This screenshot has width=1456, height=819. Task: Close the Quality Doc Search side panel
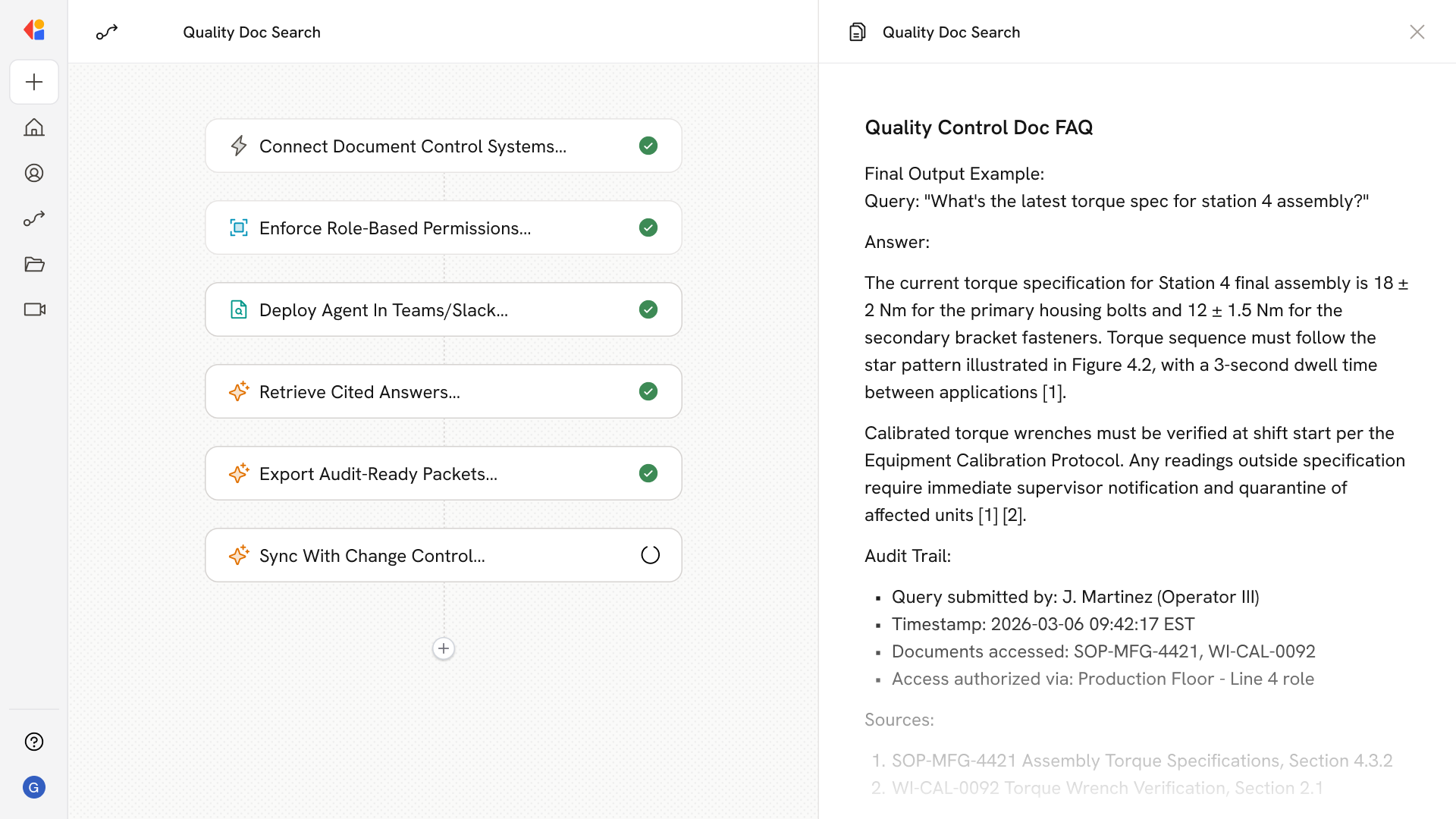pyautogui.click(x=1417, y=32)
